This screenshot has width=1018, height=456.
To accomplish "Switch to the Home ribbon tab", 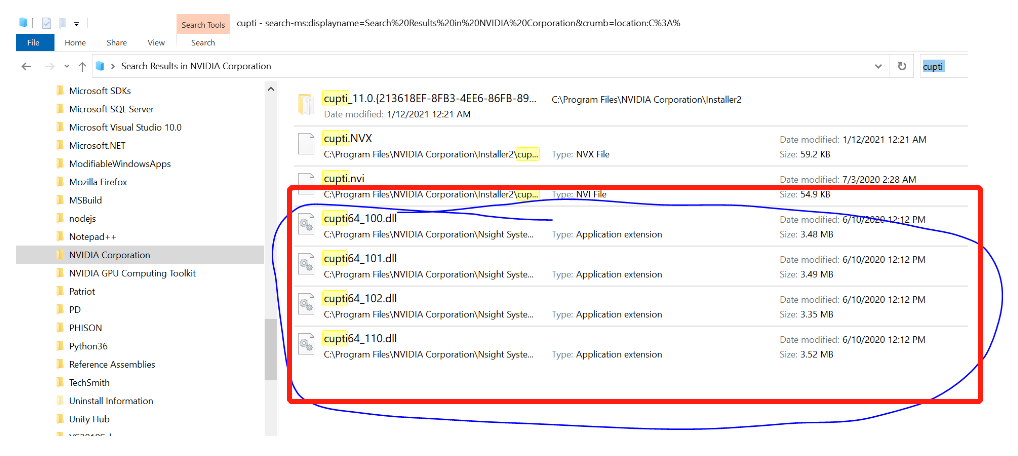I will 75,42.
